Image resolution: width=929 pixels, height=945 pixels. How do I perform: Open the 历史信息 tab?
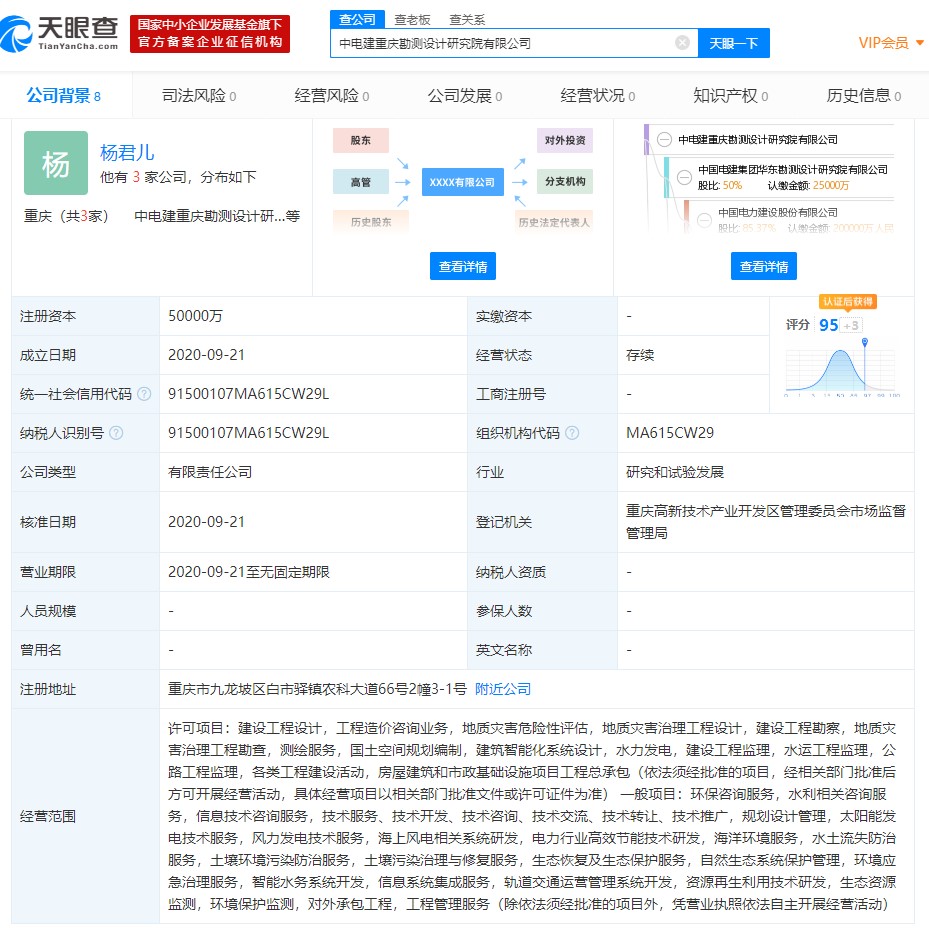pyautogui.click(x=863, y=95)
